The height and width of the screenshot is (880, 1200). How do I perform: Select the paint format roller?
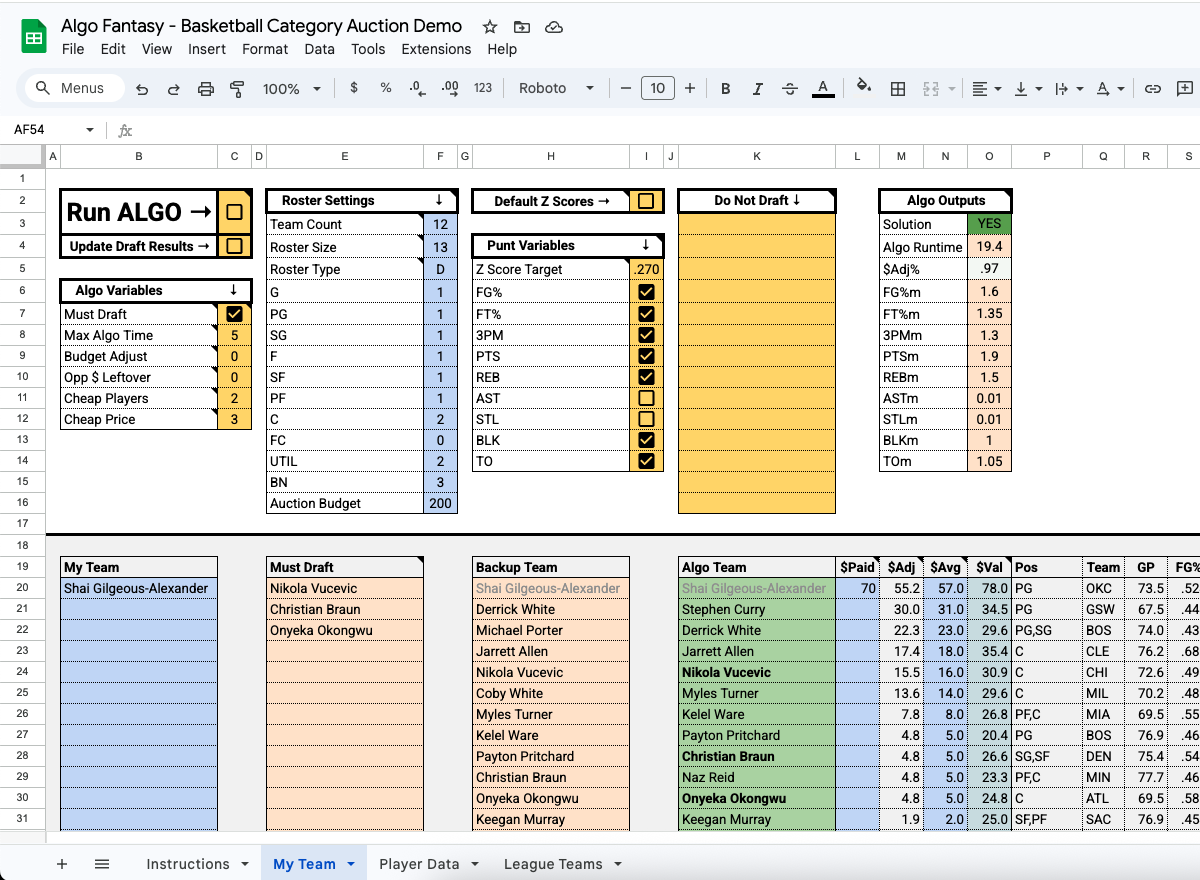pos(237,89)
